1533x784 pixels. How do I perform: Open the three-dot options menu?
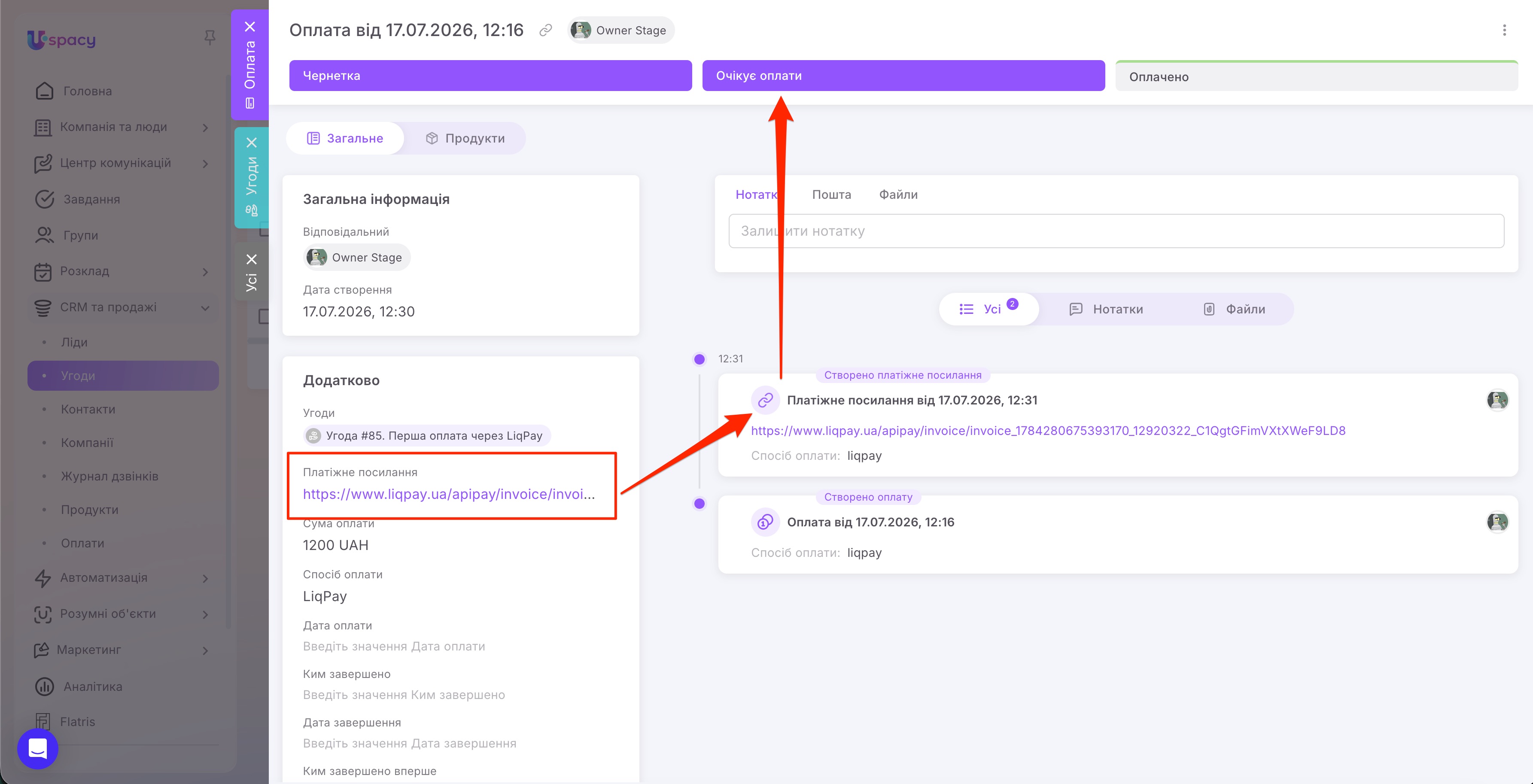pyautogui.click(x=1504, y=30)
